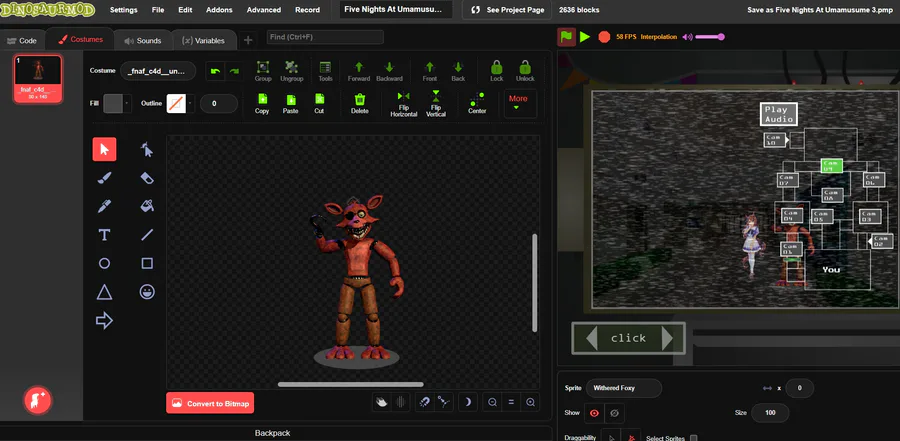Click the Redo arrow
Viewport: 900px width, 441px height.
coord(234,71)
